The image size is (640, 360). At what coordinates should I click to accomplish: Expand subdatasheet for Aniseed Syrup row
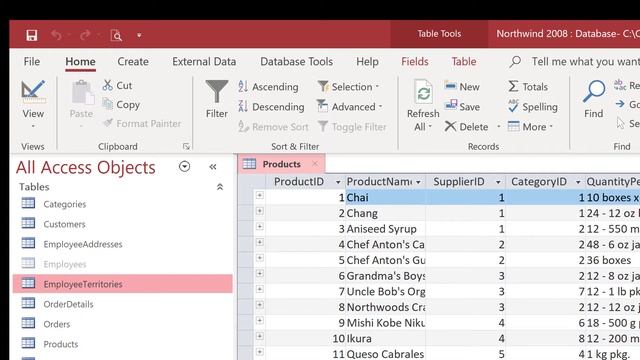tap(260, 227)
